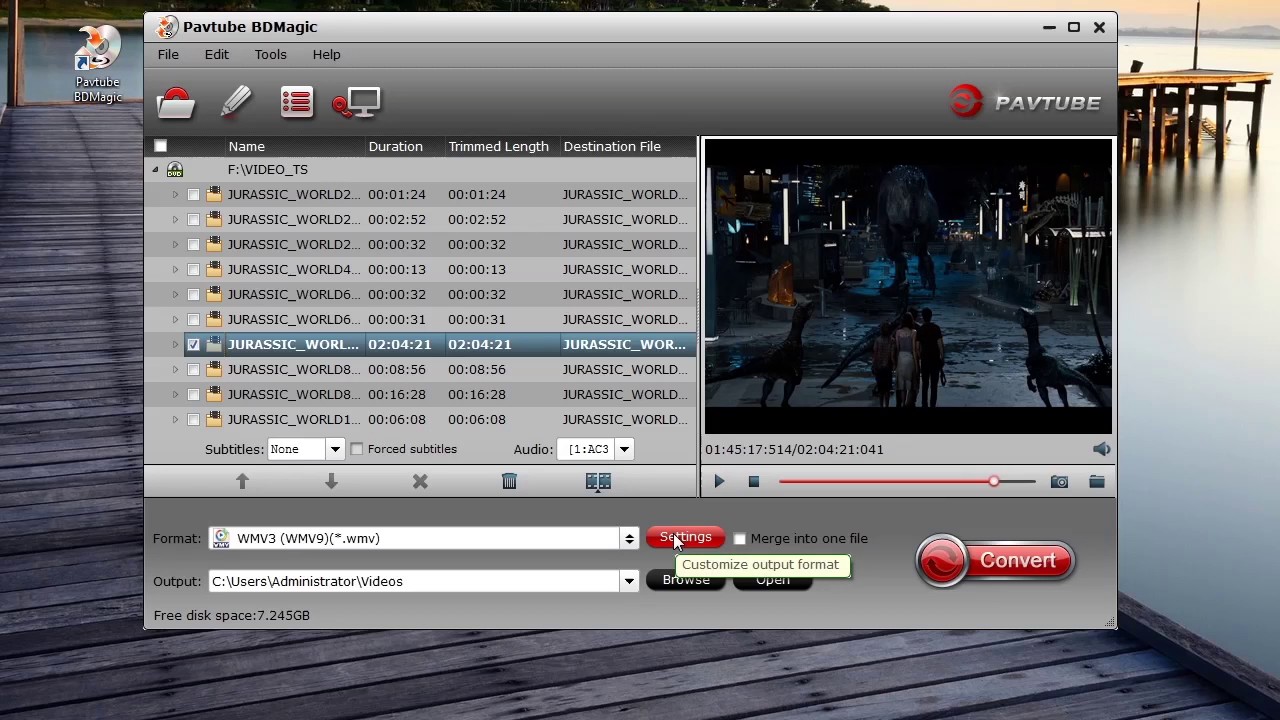The width and height of the screenshot is (1280, 720).
Task: Click the Name column header
Action: point(246,146)
